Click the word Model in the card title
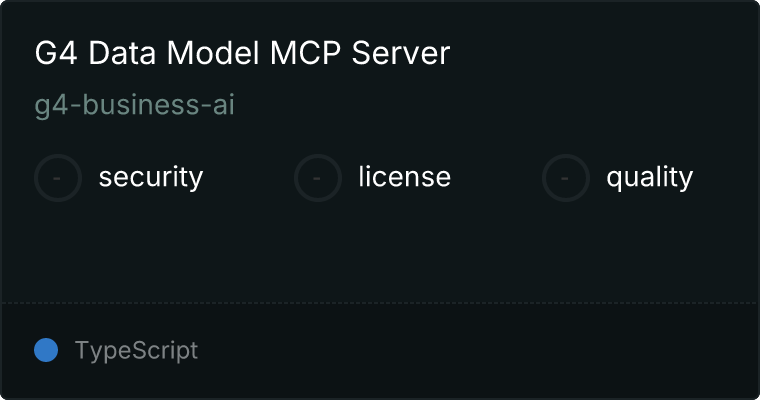Viewport: 760px width, 400px height. [213, 52]
